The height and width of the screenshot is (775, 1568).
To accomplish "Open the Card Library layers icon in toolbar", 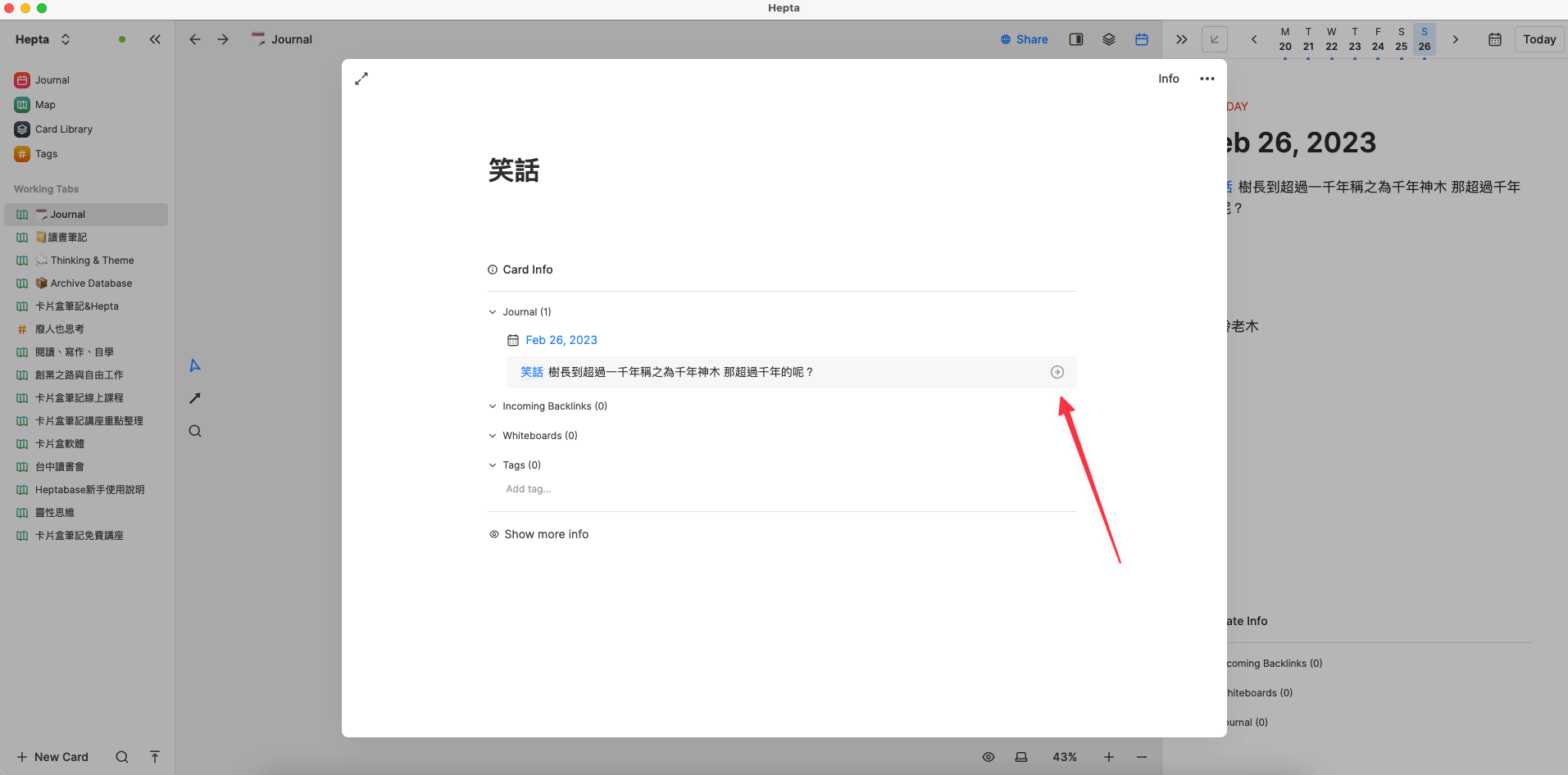I will 1108,39.
